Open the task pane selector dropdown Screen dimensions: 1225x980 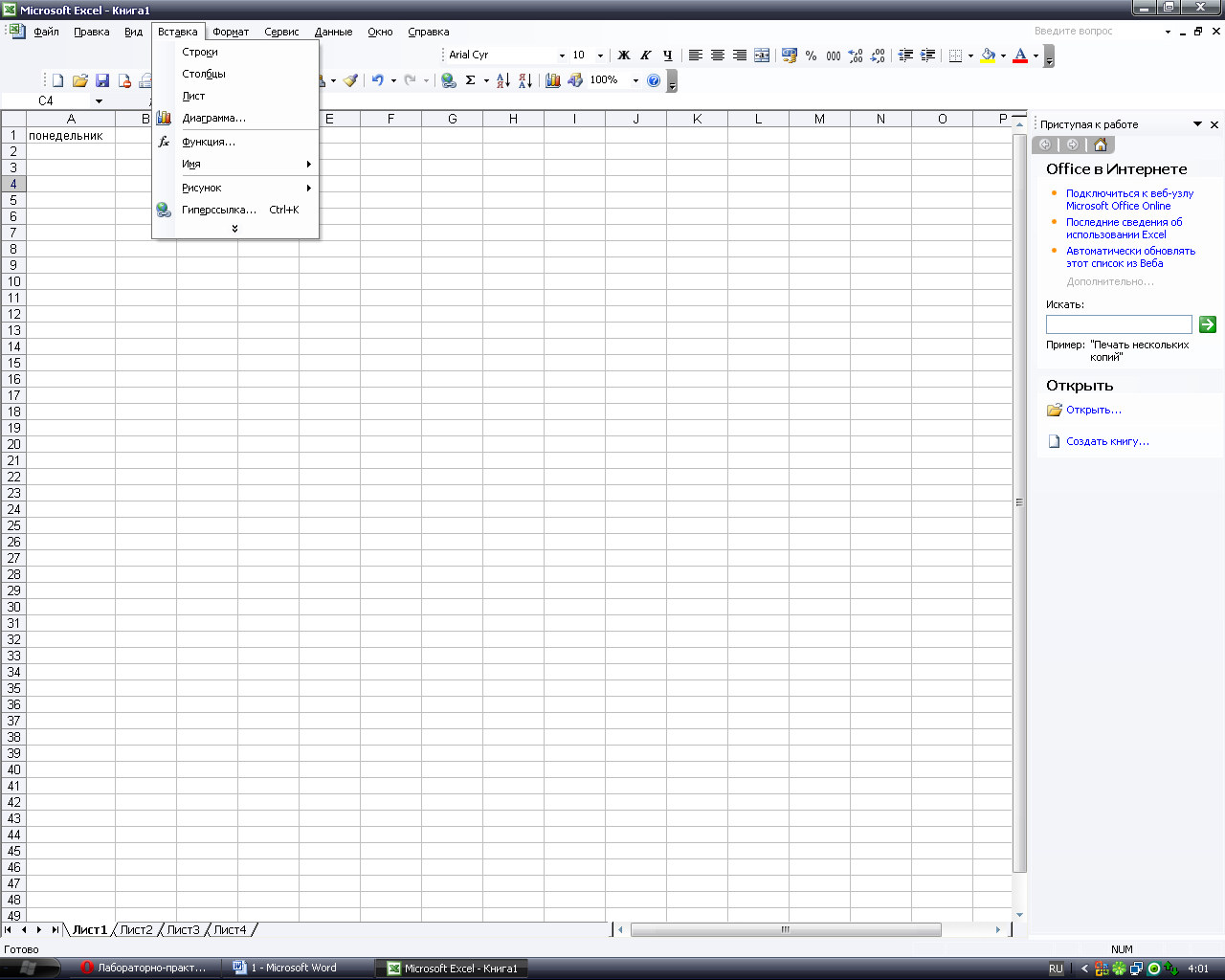pyautogui.click(x=1197, y=124)
